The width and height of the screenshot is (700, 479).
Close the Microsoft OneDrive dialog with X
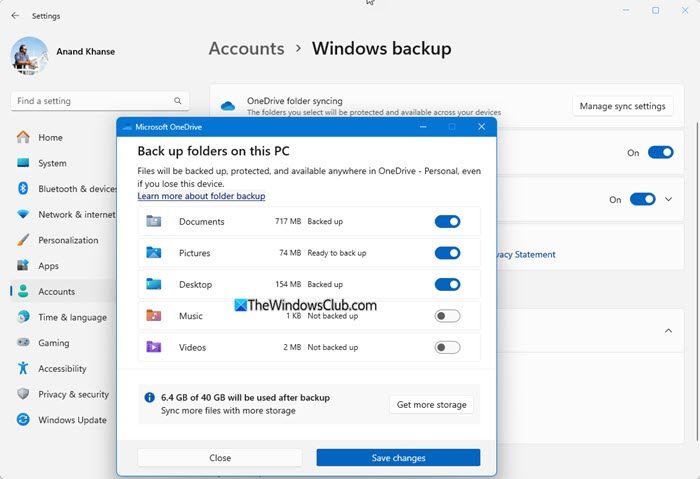click(x=481, y=127)
